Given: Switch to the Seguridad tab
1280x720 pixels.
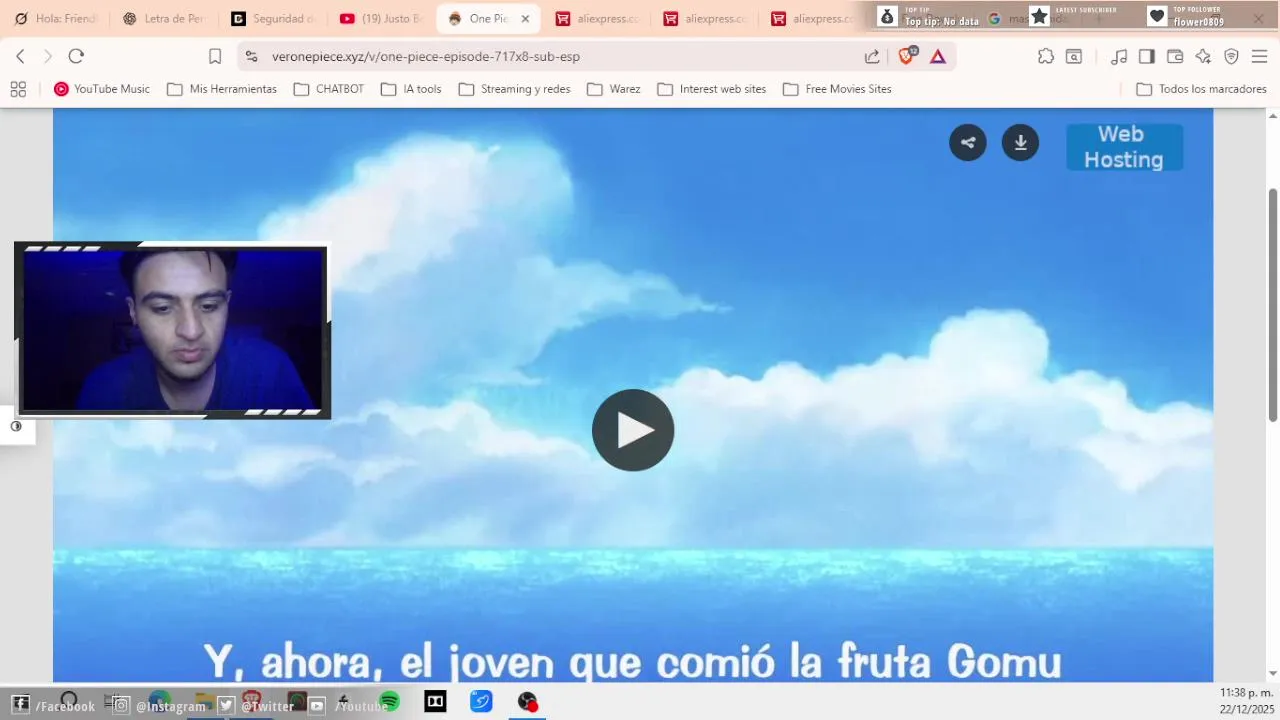Looking at the screenshot, I should point(272,18).
